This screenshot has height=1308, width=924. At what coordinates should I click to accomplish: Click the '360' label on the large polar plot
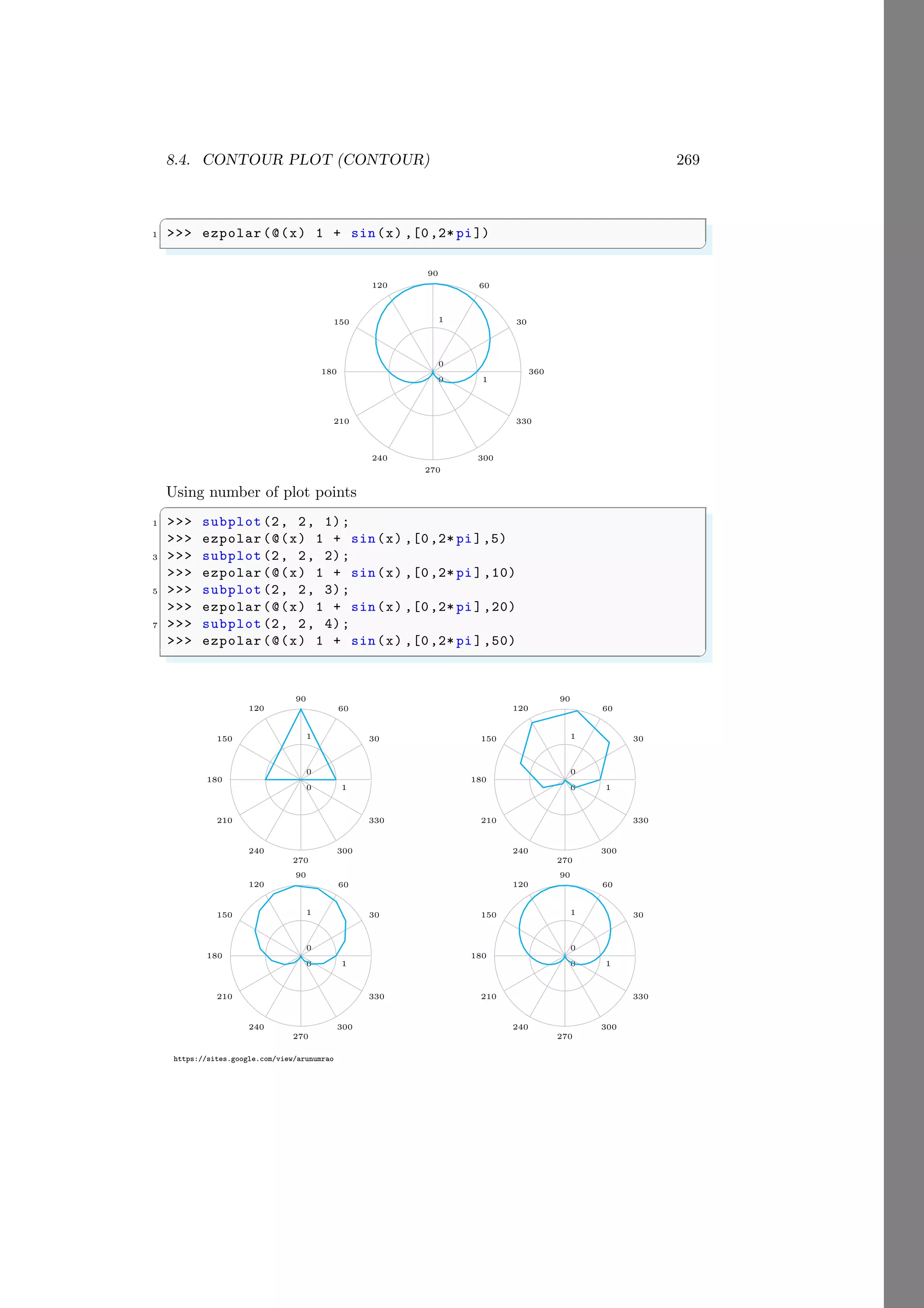(x=536, y=372)
